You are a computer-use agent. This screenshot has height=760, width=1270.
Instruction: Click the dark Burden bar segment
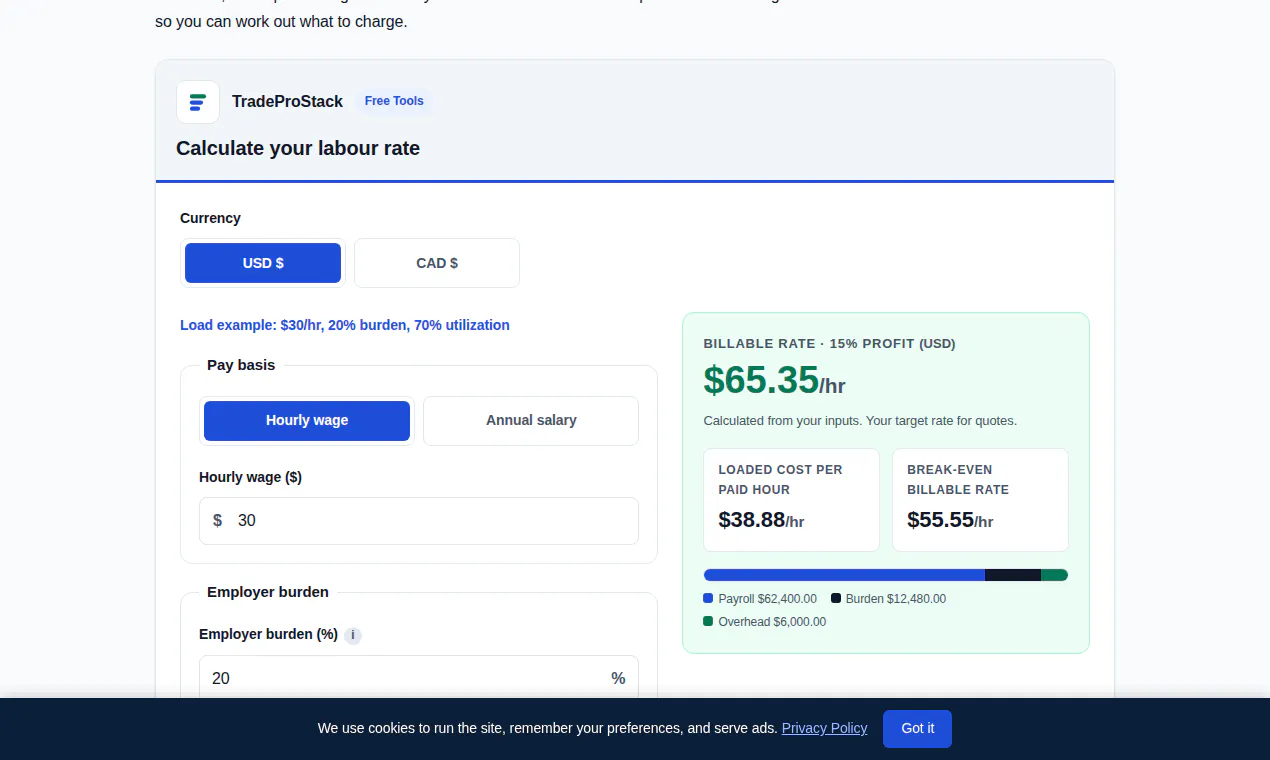pyautogui.click(x=1013, y=575)
